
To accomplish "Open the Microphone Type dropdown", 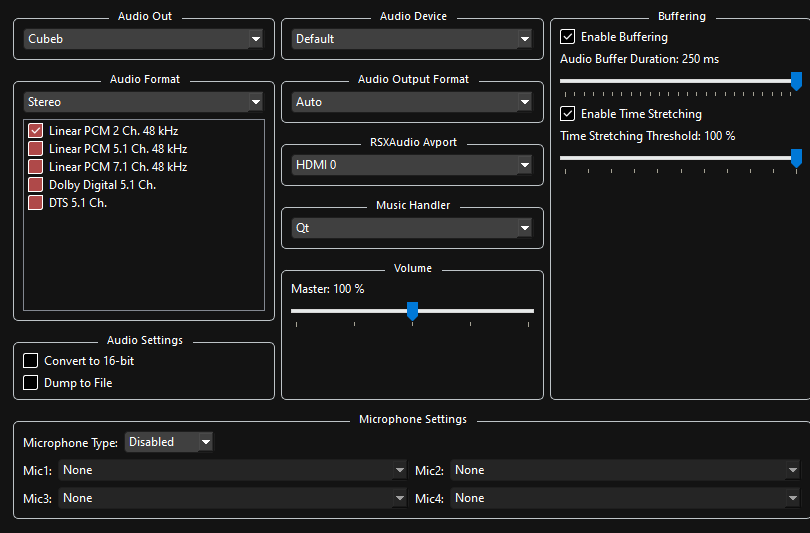I will coord(169,442).
